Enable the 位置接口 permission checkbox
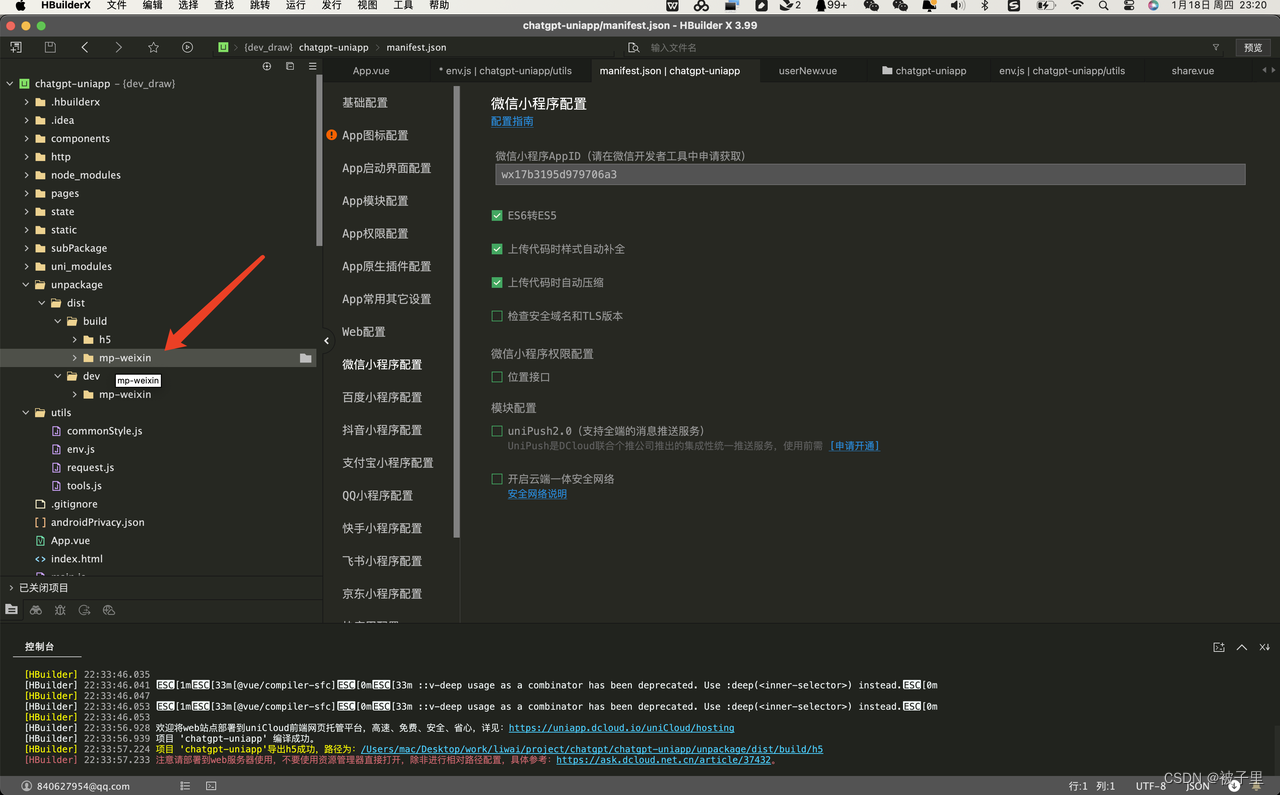1280x795 pixels. [x=497, y=377]
